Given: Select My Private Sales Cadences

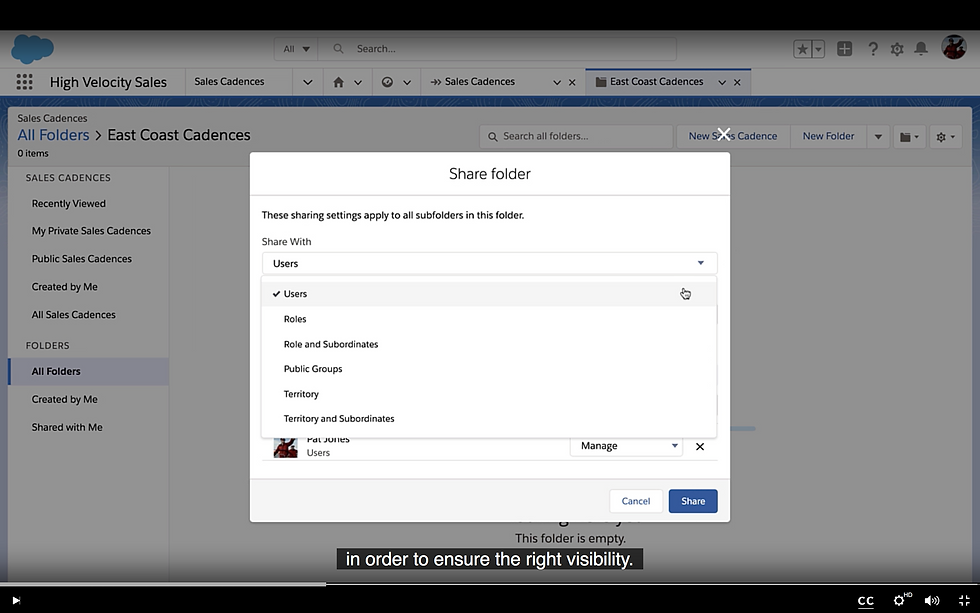Looking at the screenshot, I should tap(91, 231).
